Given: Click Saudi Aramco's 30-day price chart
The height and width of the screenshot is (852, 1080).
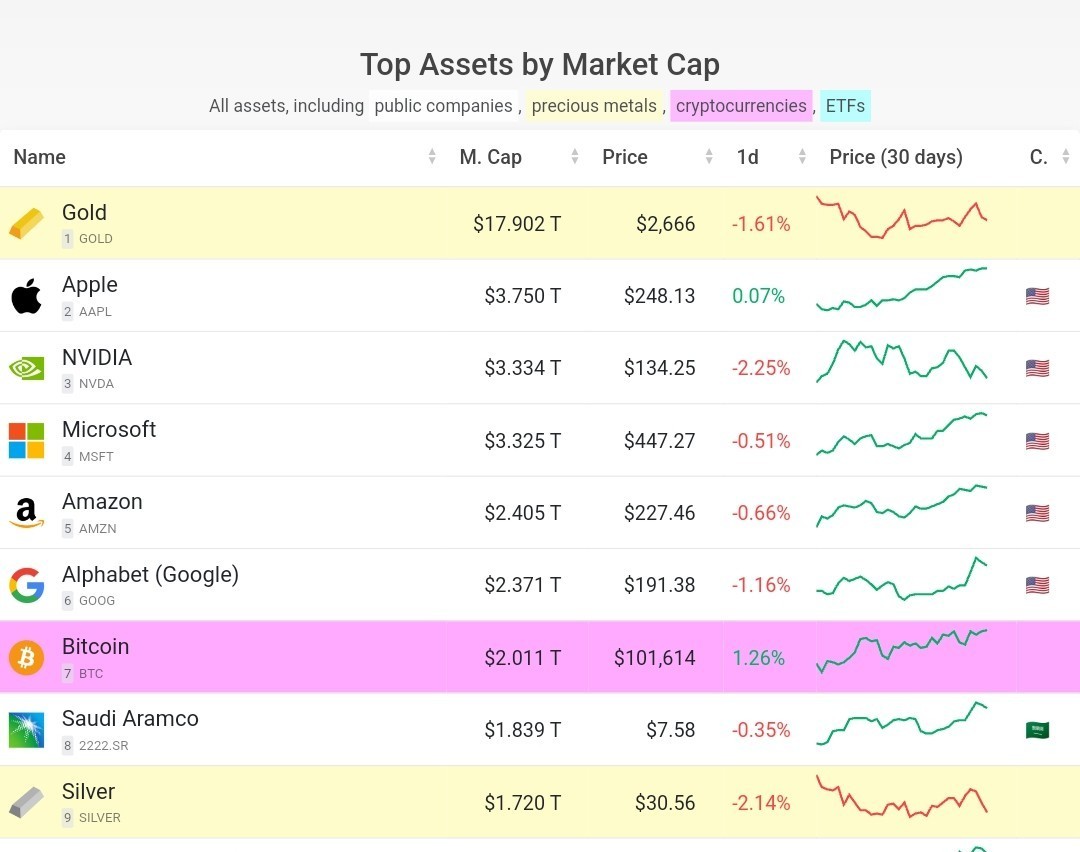Looking at the screenshot, I should click(902, 723).
